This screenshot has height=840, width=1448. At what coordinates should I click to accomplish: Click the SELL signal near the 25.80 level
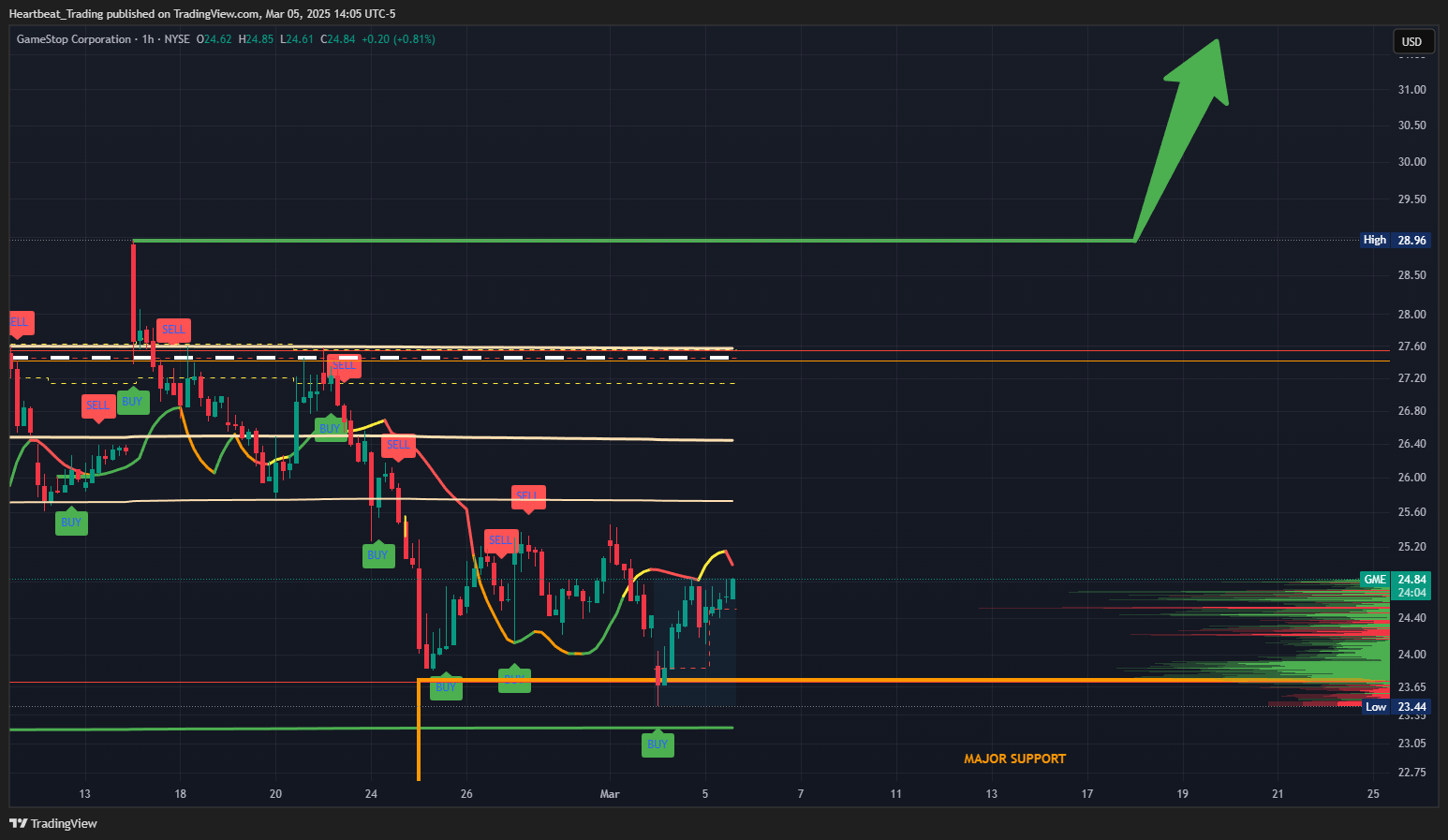528,497
